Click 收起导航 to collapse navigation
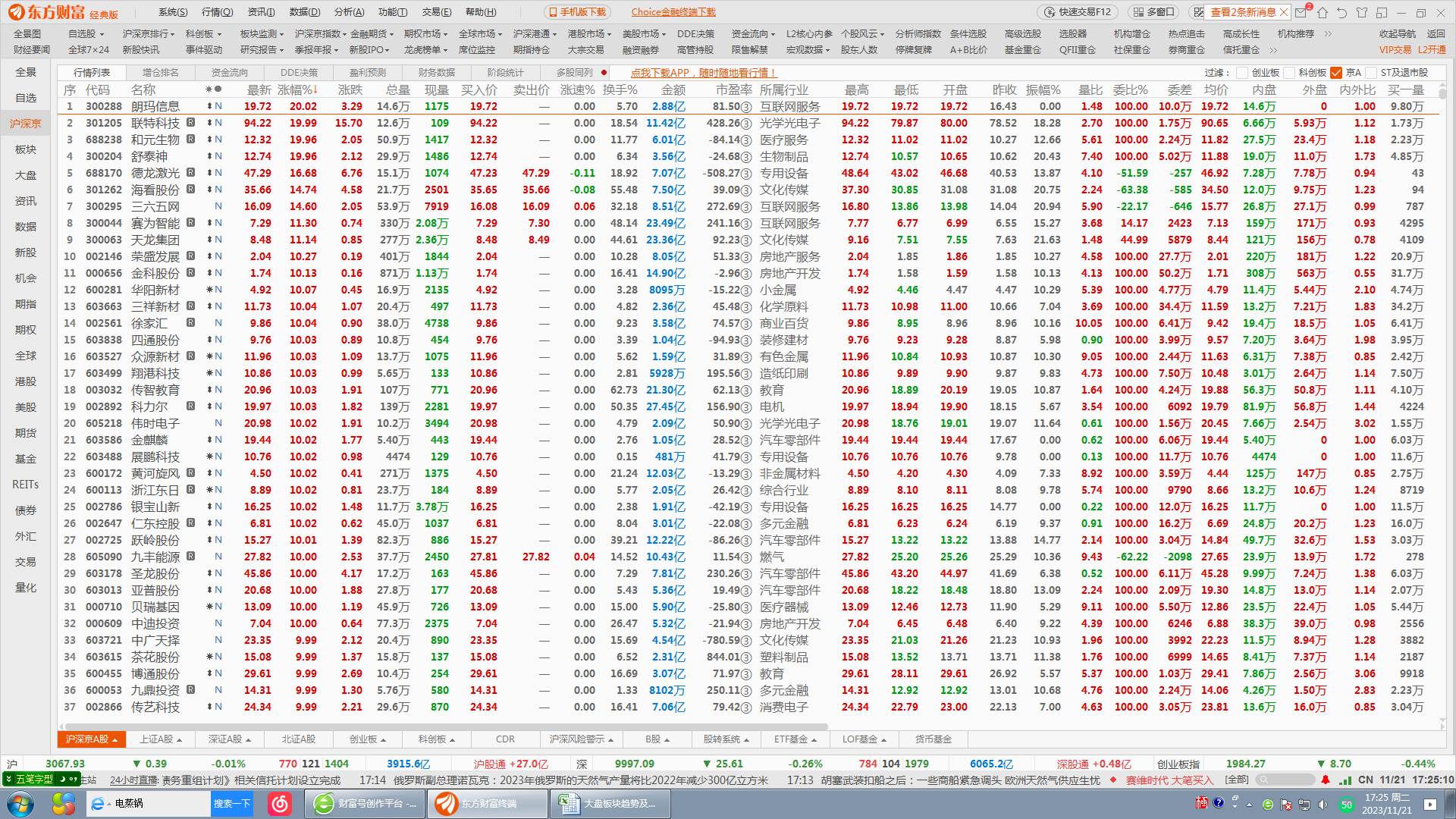1456x819 pixels. point(1397,34)
